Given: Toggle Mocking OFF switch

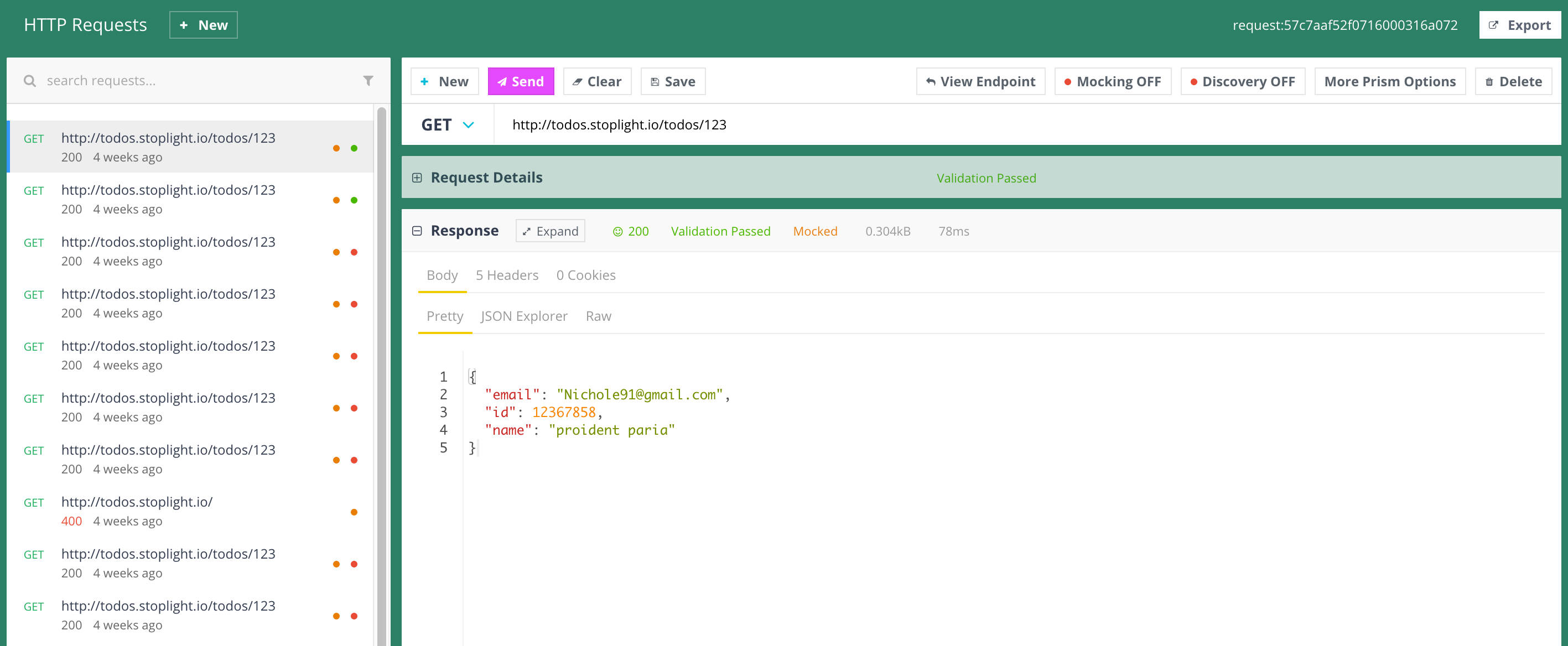Looking at the screenshot, I should click(x=1112, y=81).
